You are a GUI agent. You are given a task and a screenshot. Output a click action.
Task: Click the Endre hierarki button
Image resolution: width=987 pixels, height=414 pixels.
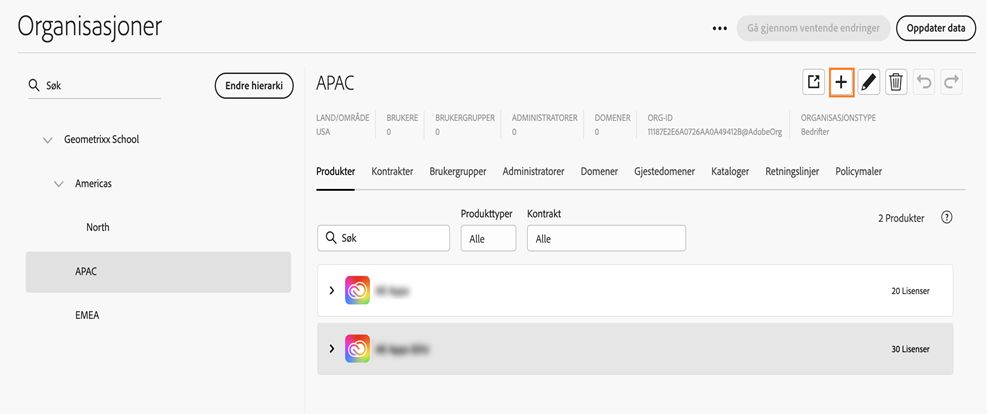(254, 86)
